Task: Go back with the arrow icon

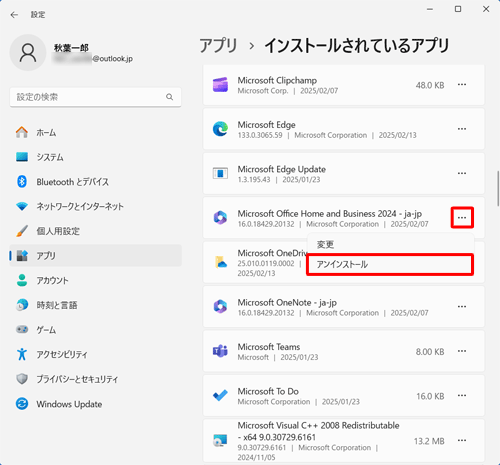Action: click(14, 15)
